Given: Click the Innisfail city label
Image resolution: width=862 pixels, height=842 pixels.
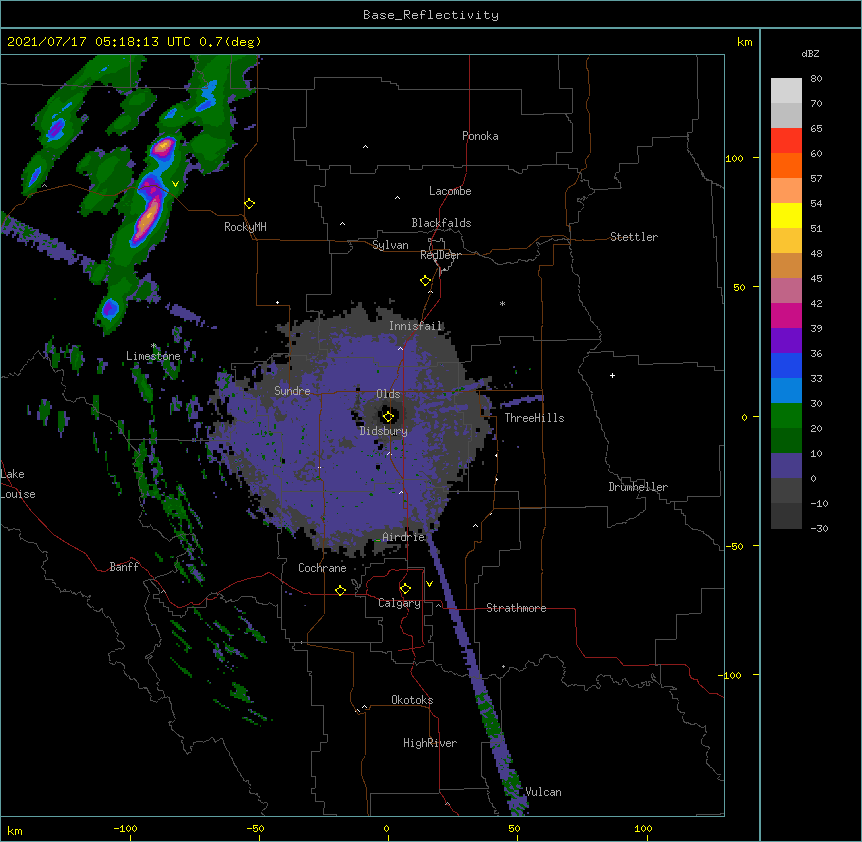Looking at the screenshot, I should point(416,326).
